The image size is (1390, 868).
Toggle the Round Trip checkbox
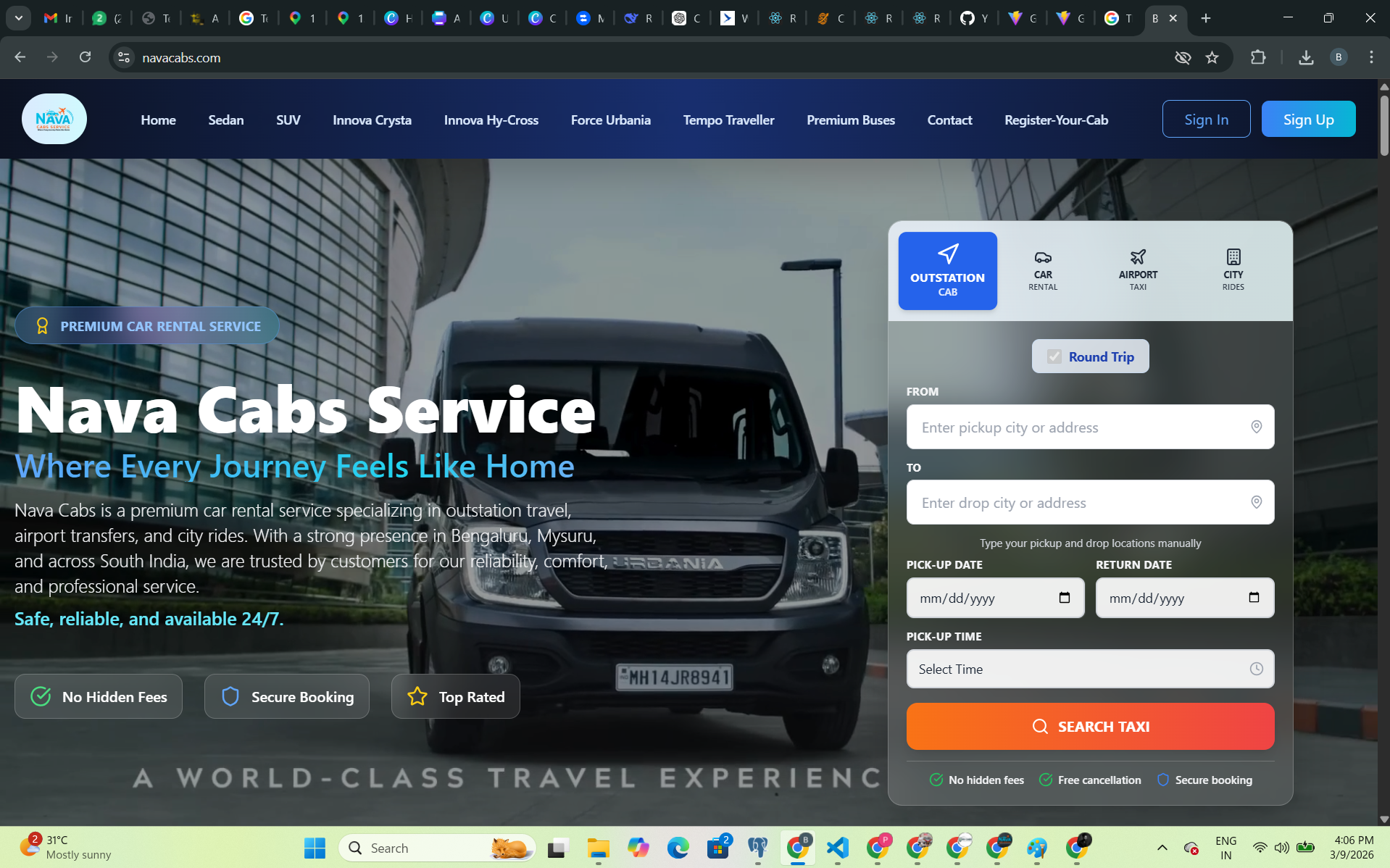[1054, 356]
